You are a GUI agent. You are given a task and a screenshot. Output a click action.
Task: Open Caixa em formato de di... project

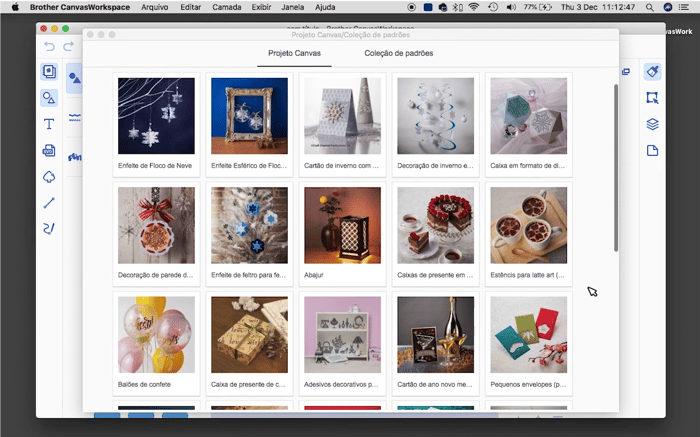tap(529, 125)
